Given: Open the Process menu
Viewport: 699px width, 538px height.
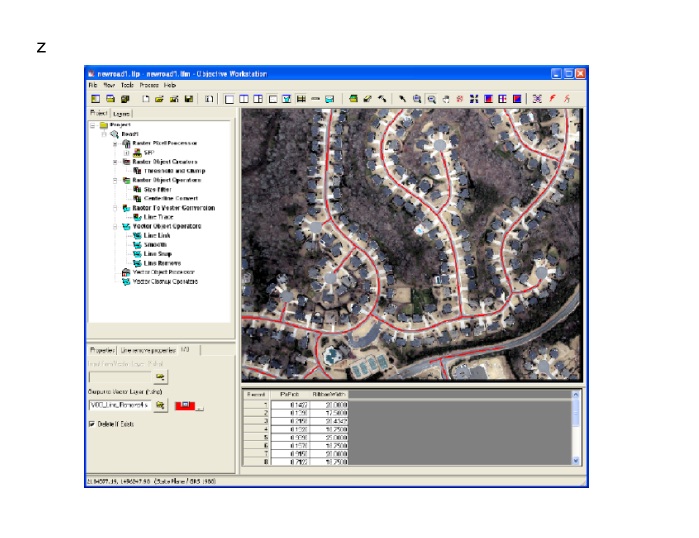Looking at the screenshot, I should 148,86.
